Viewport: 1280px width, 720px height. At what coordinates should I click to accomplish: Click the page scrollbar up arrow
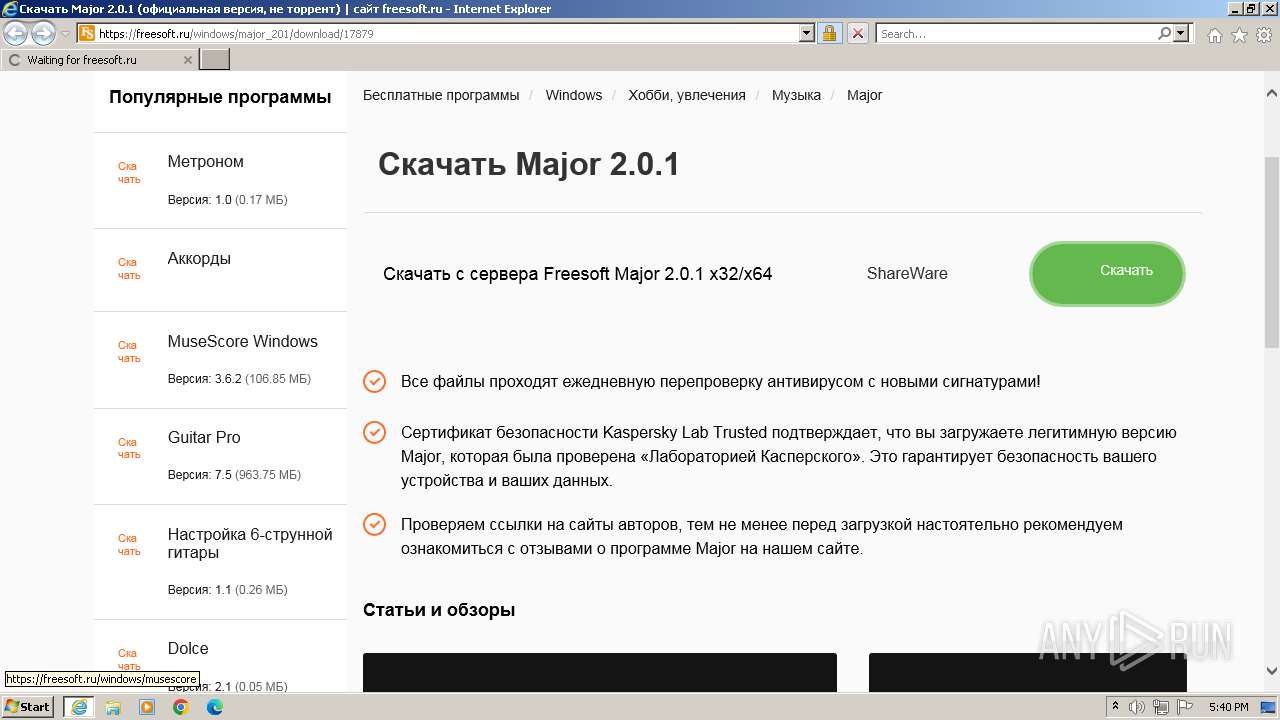[1272, 93]
